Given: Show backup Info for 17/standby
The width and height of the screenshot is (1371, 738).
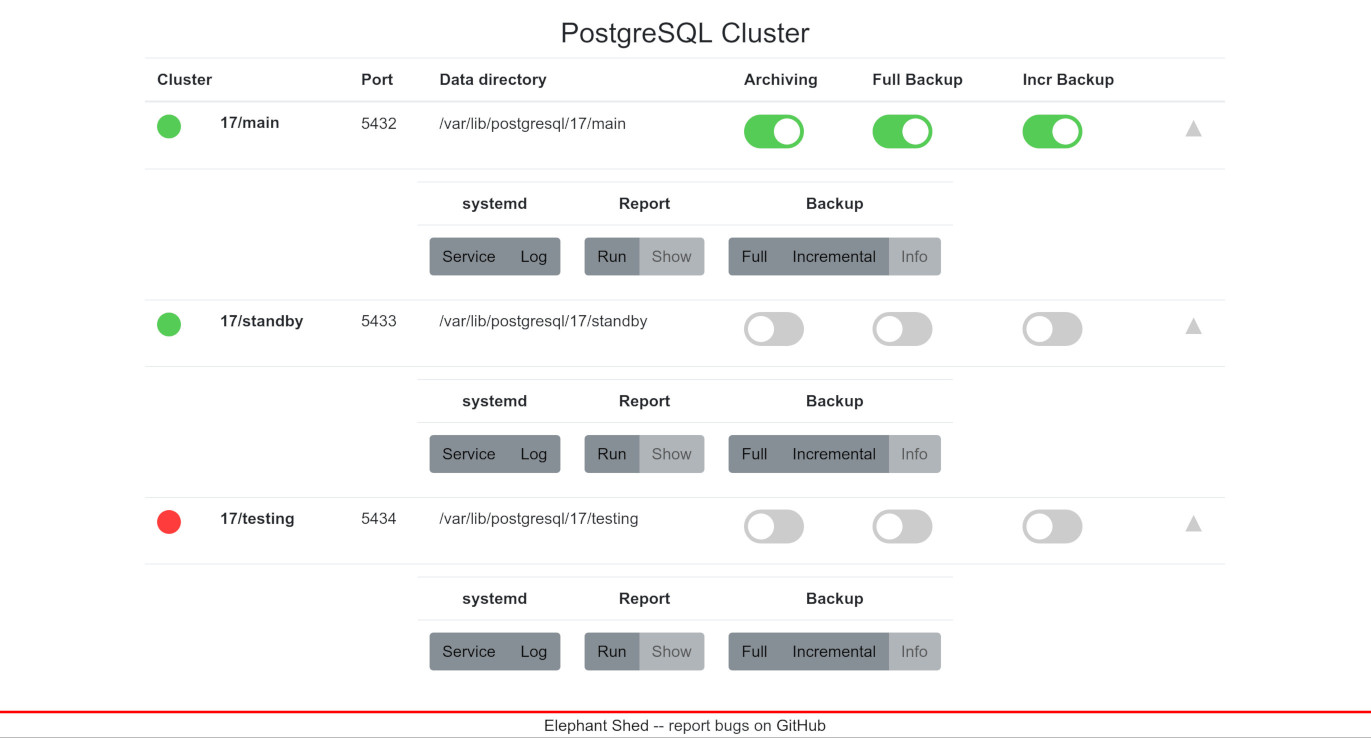Looking at the screenshot, I should tap(914, 454).
